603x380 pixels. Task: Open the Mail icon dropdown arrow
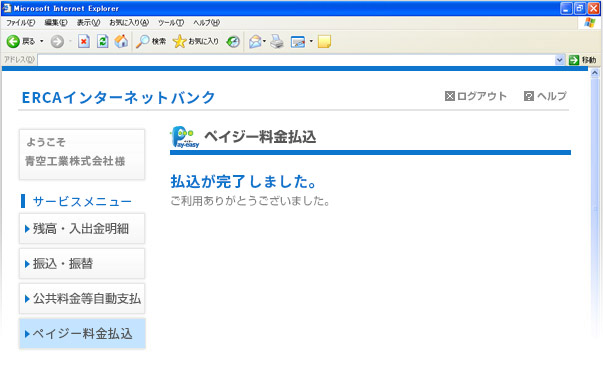(x=265, y=41)
